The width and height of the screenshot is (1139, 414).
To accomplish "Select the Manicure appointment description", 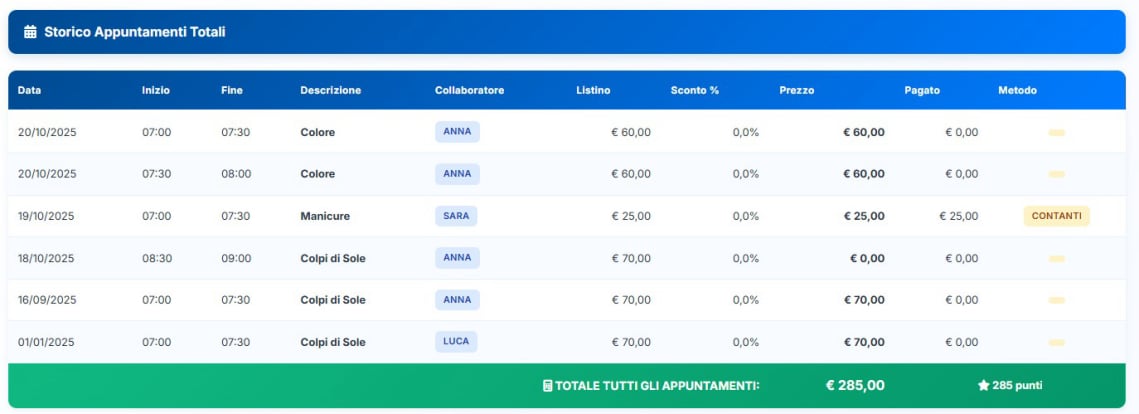I will (325, 216).
